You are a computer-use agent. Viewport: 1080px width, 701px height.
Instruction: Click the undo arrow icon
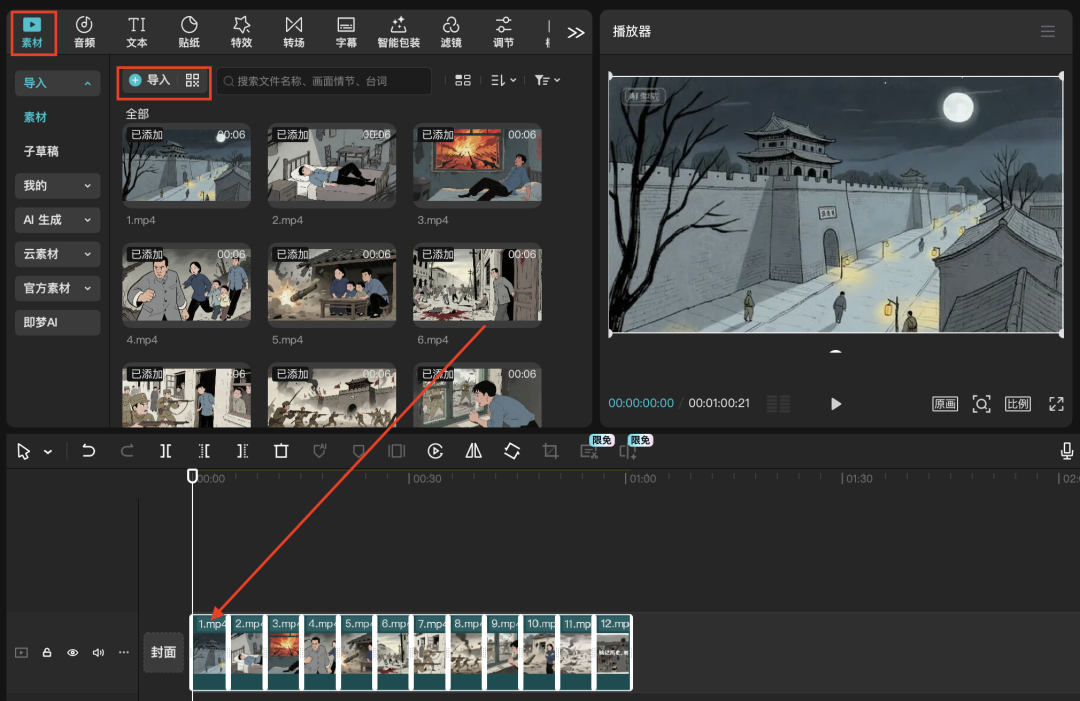coord(88,451)
